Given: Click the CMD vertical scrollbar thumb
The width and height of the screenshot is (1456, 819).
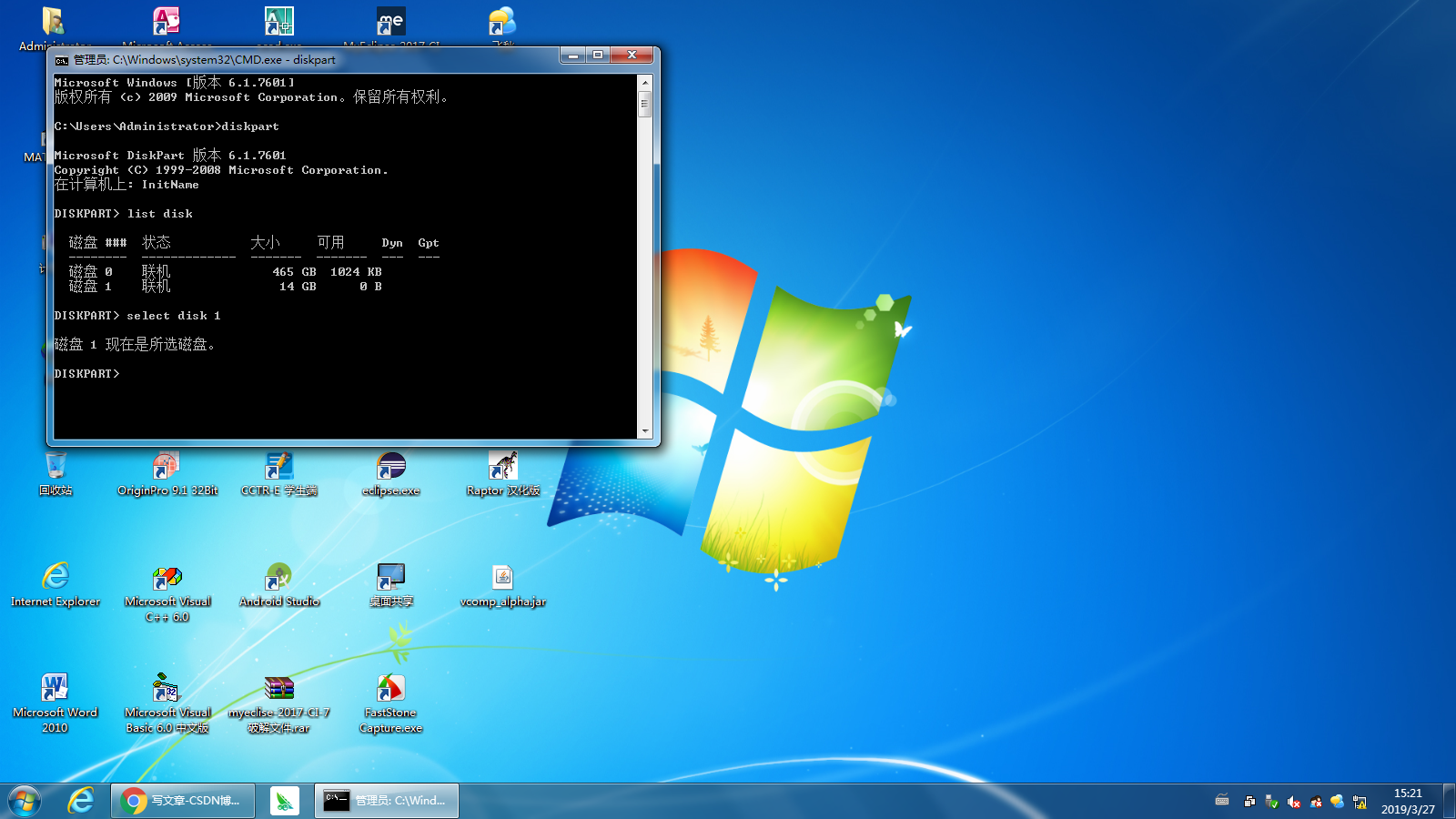Looking at the screenshot, I should (x=645, y=104).
